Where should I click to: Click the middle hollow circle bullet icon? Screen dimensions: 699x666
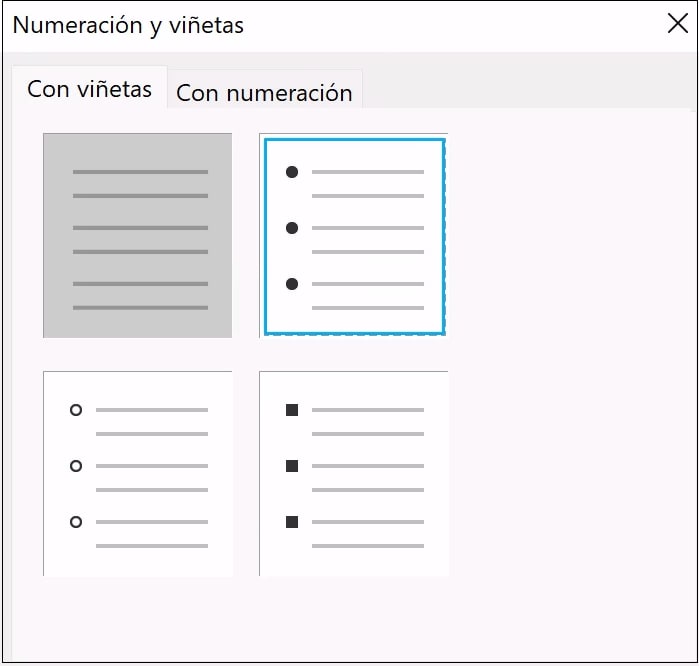[x=76, y=466]
